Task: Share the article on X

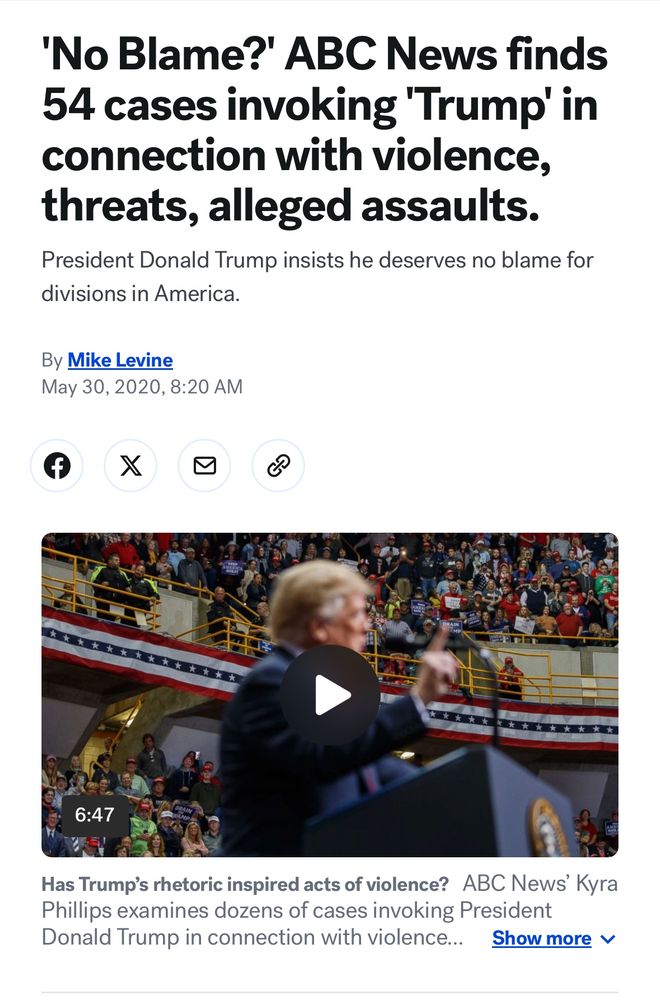Action: [131, 466]
